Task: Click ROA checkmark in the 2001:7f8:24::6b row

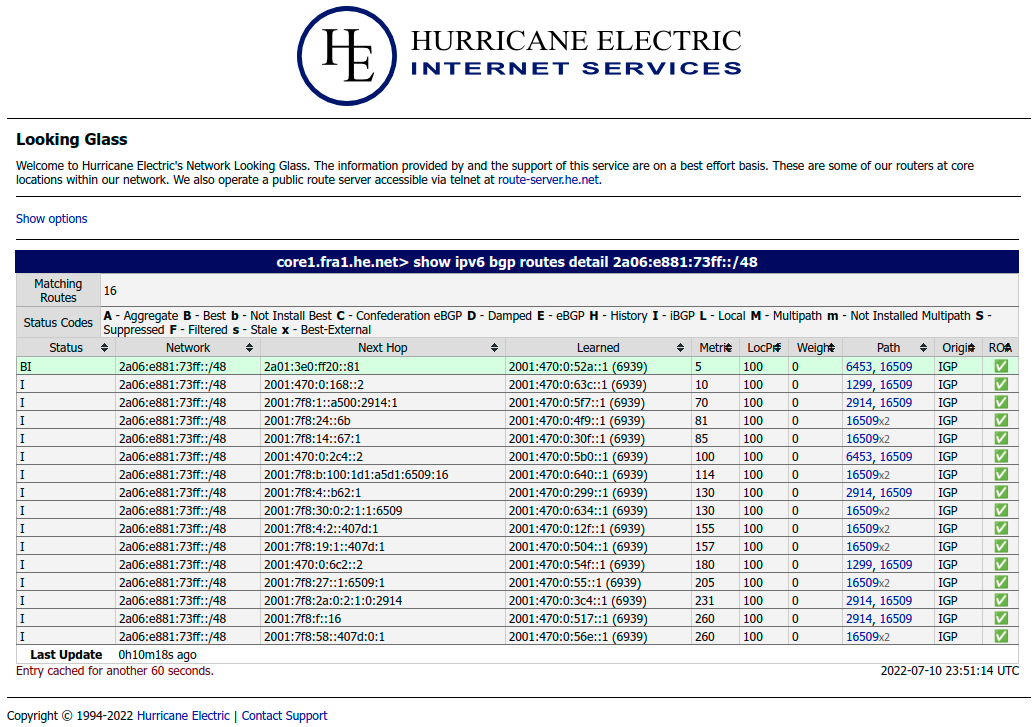Action: coord(1001,420)
